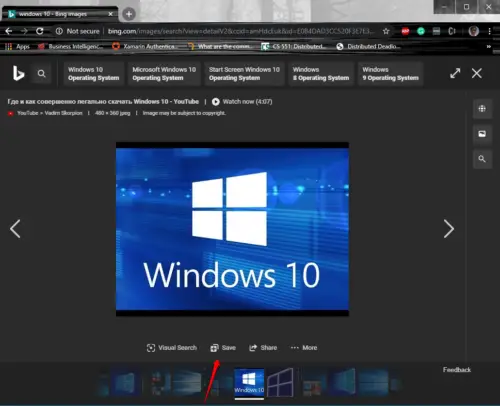
Task: Select the purple Windows logo thumbnail
Action: click(x=281, y=383)
